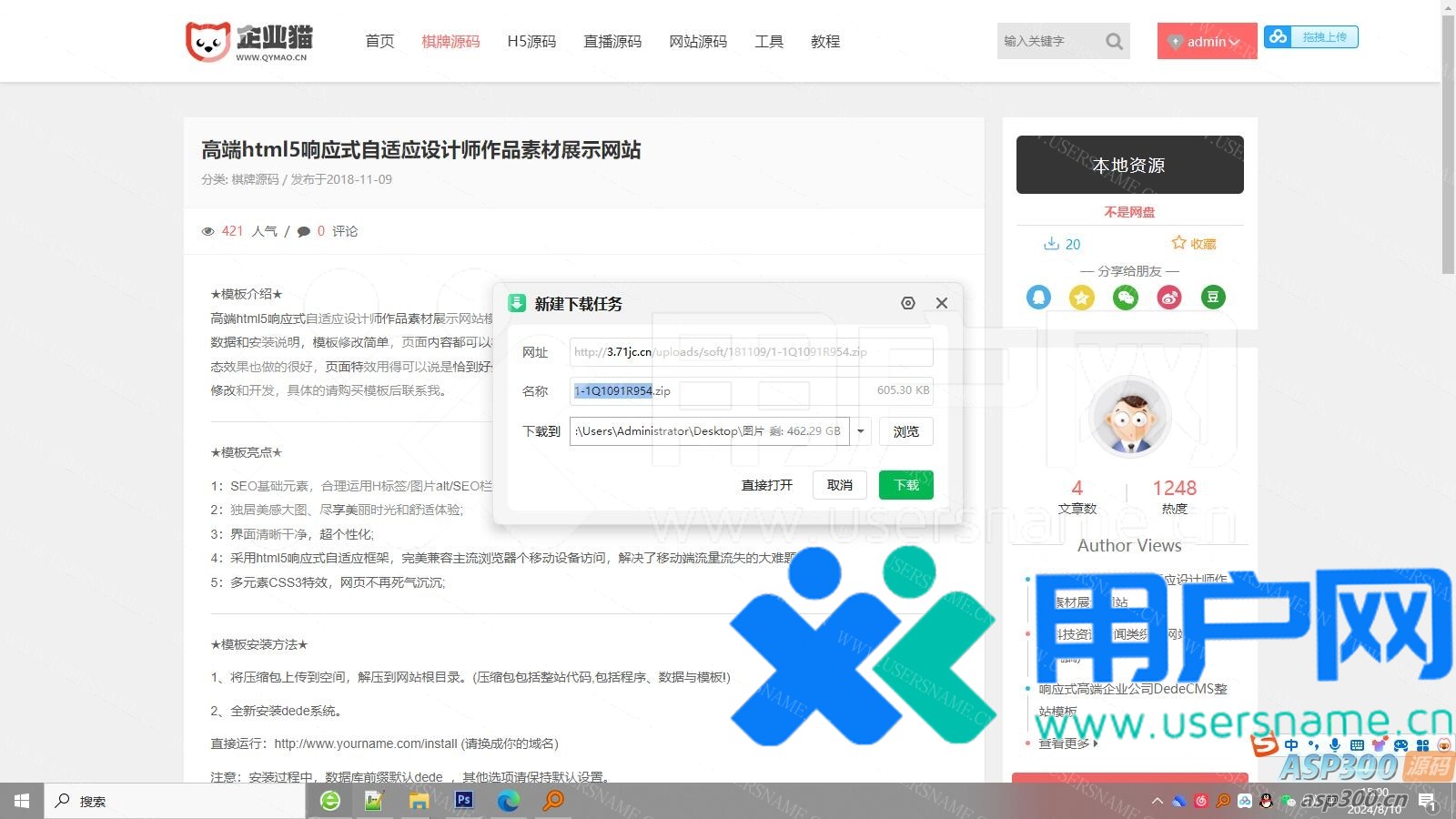The height and width of the screenshot is (819, 1456).
Task: Go to the H5源码 menu item
Action: pos(531,42)
